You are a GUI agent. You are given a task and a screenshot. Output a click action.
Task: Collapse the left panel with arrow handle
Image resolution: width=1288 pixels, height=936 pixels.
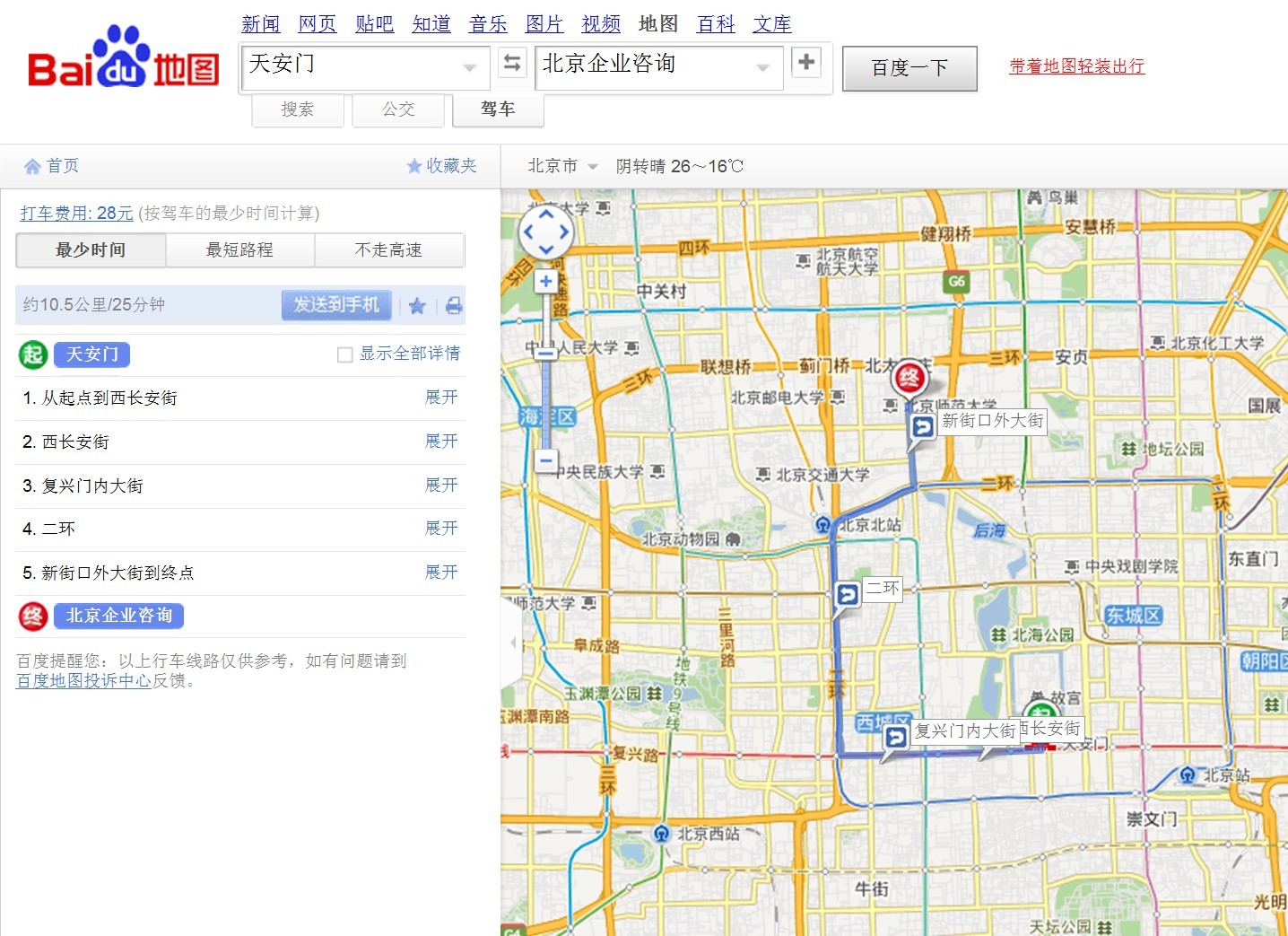click(x=514, y=643)
